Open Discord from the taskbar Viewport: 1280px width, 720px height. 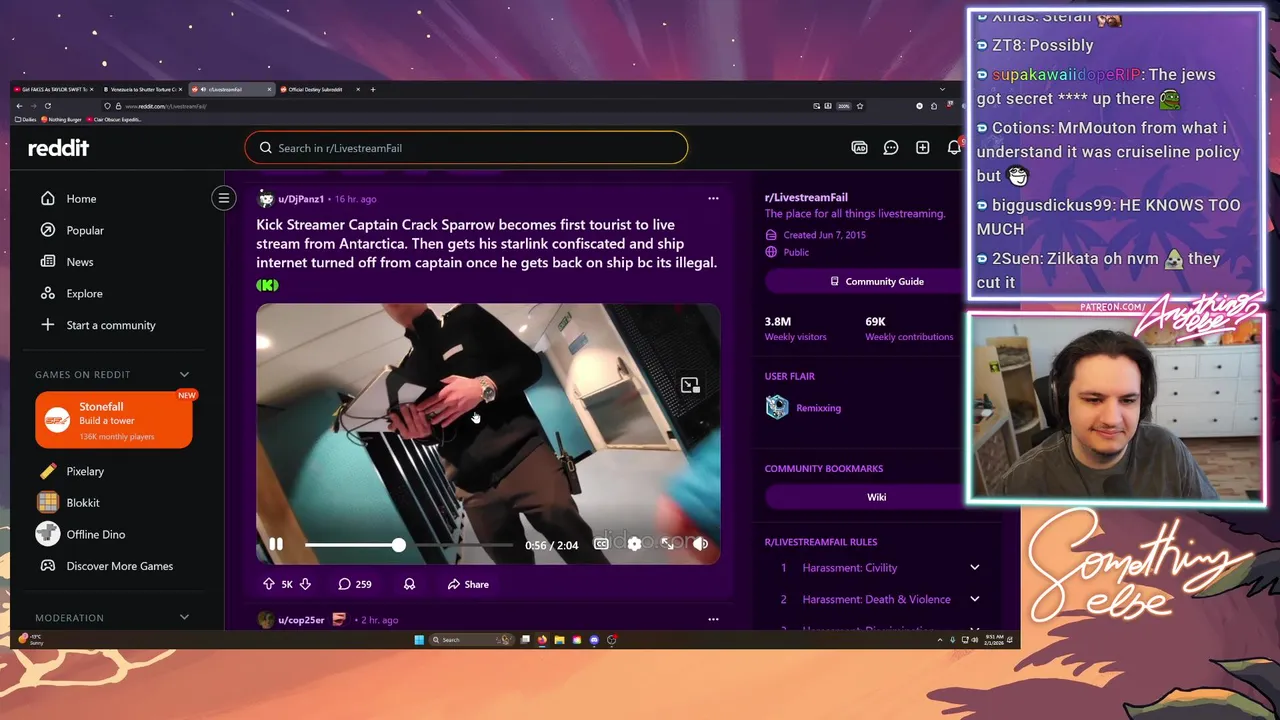(x=594, y=640)
